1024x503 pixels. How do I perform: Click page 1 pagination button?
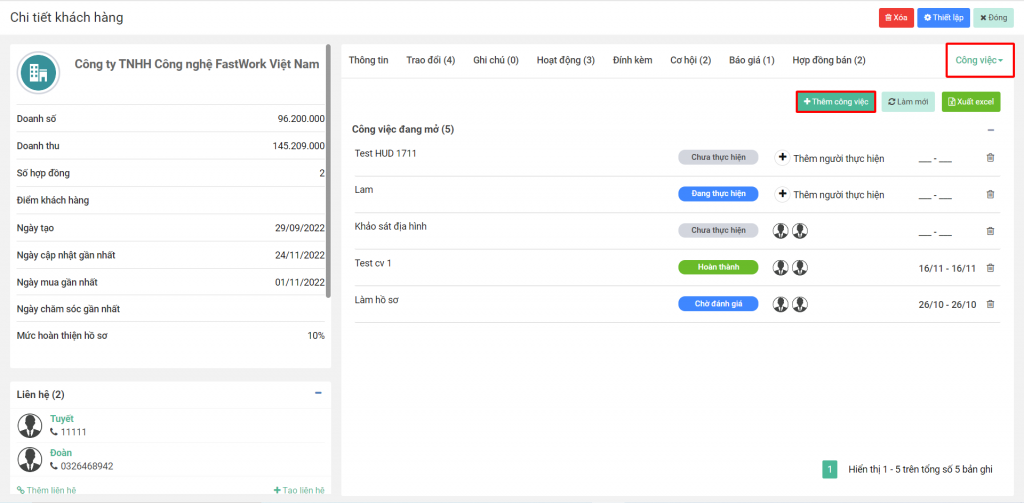pyautogui.click(x=829, y=469)
